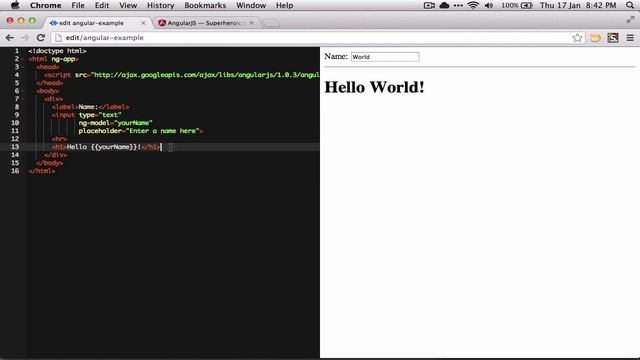Image resolution: width=640 pixels, height=360 pixels.
Task: Click the cloud status icon in menu bar
Action: pos(444,5)
